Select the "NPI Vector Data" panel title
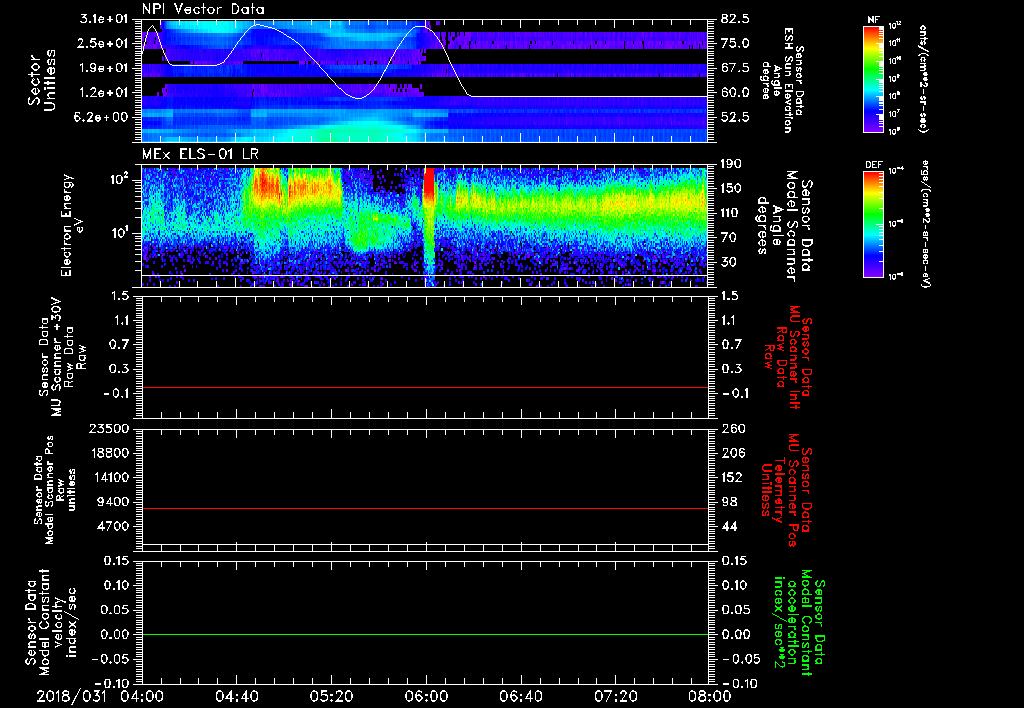 tap(204, 9)
